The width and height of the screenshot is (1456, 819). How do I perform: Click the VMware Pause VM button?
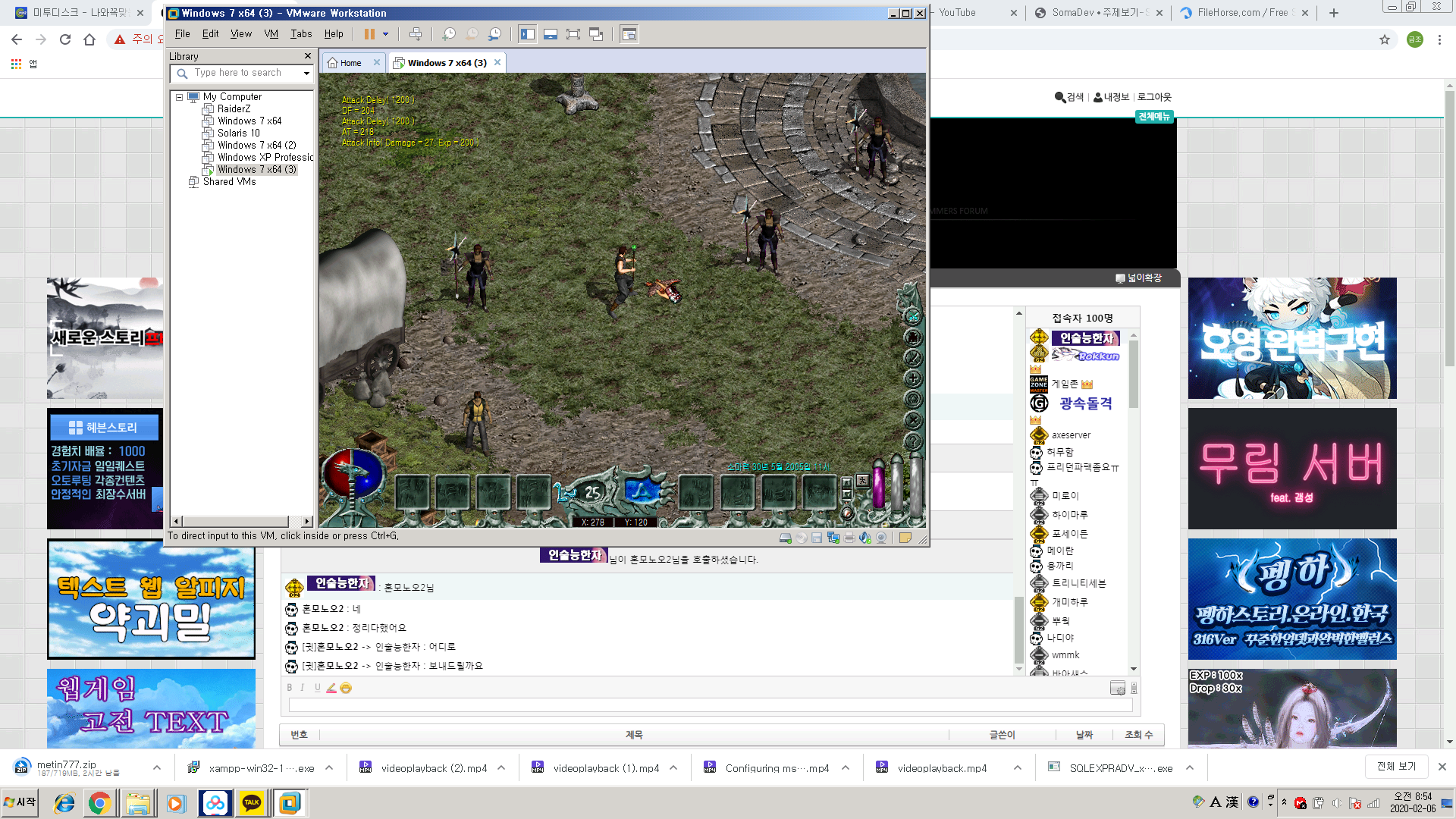369,34
